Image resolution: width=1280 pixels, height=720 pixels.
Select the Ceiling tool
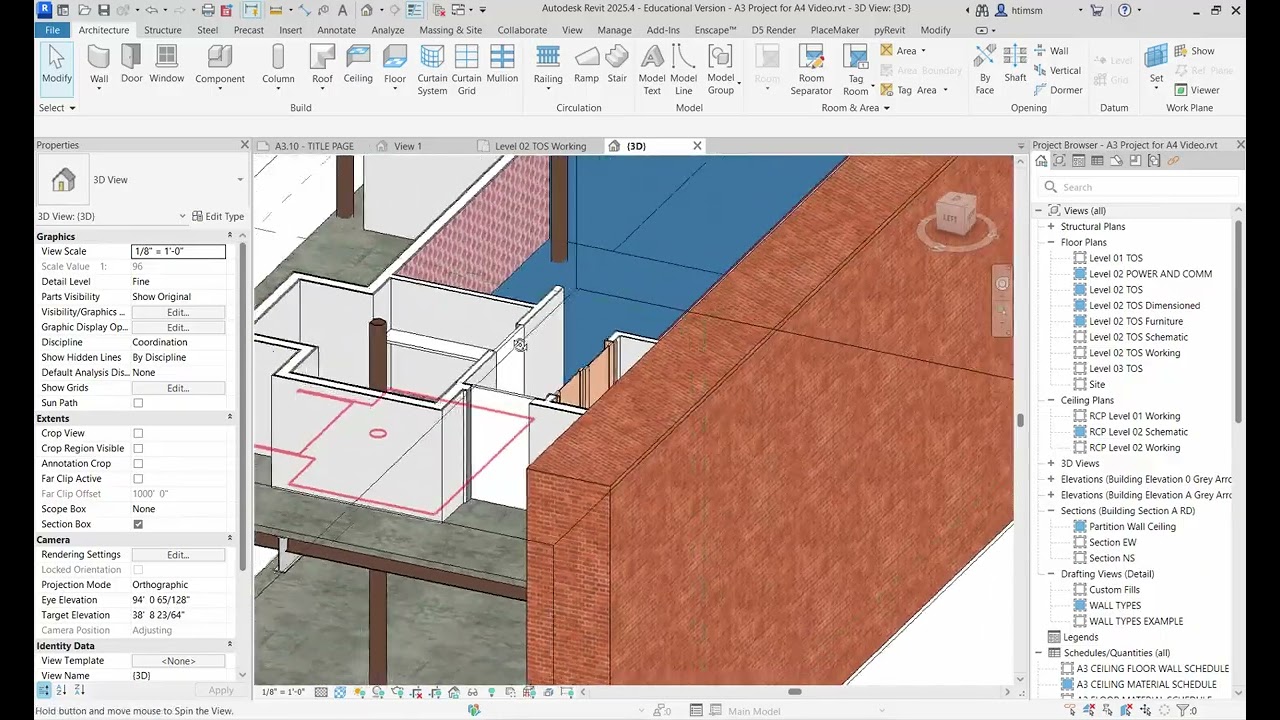[358, 65]
